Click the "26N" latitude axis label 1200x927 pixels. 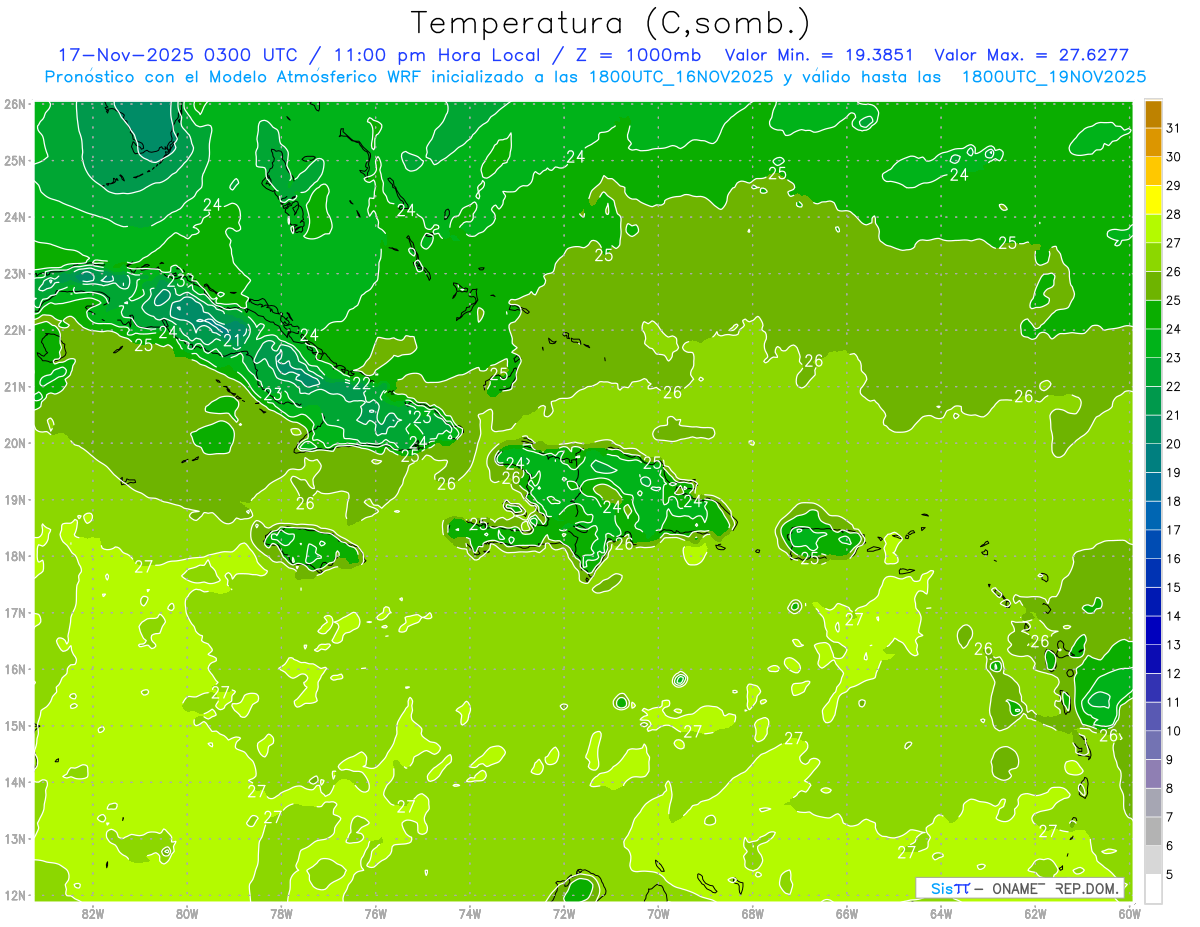pos(15,104)
